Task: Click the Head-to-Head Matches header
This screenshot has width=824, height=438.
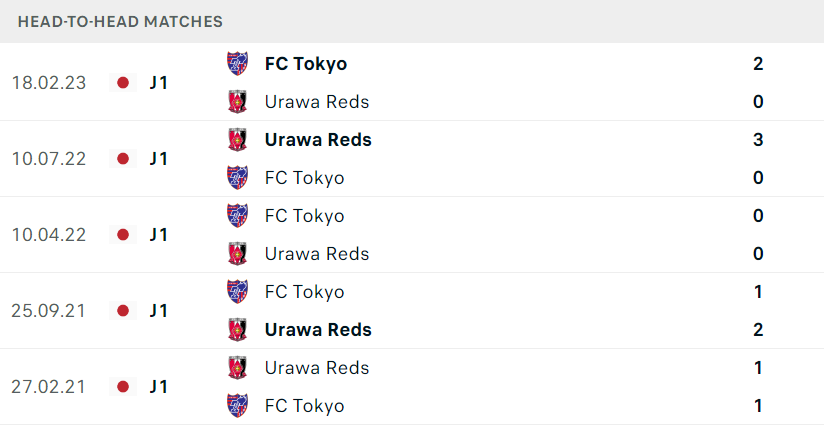Action: (x=120, y=22)
